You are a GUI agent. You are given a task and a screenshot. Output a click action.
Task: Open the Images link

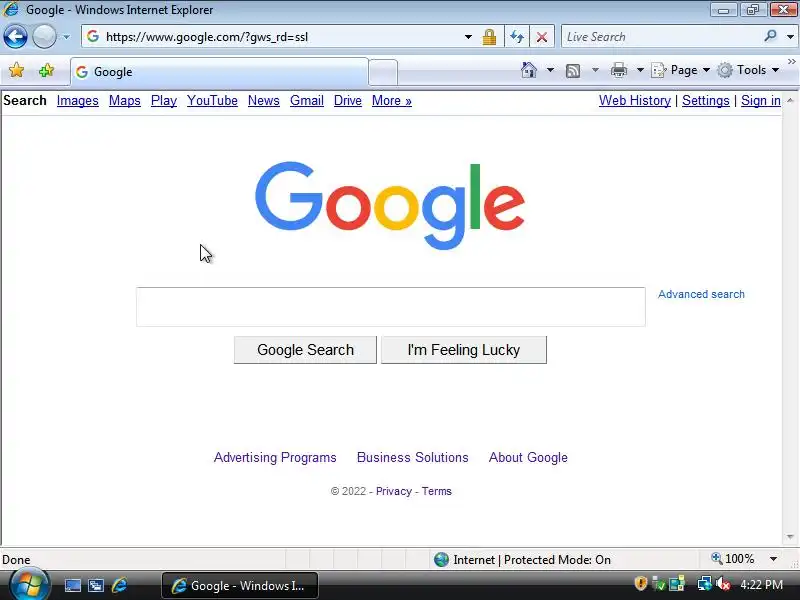click(x=78, y=101)
